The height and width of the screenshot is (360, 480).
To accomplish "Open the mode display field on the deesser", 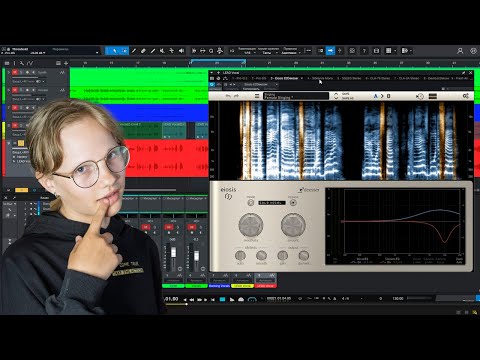I will click(272, 203).
